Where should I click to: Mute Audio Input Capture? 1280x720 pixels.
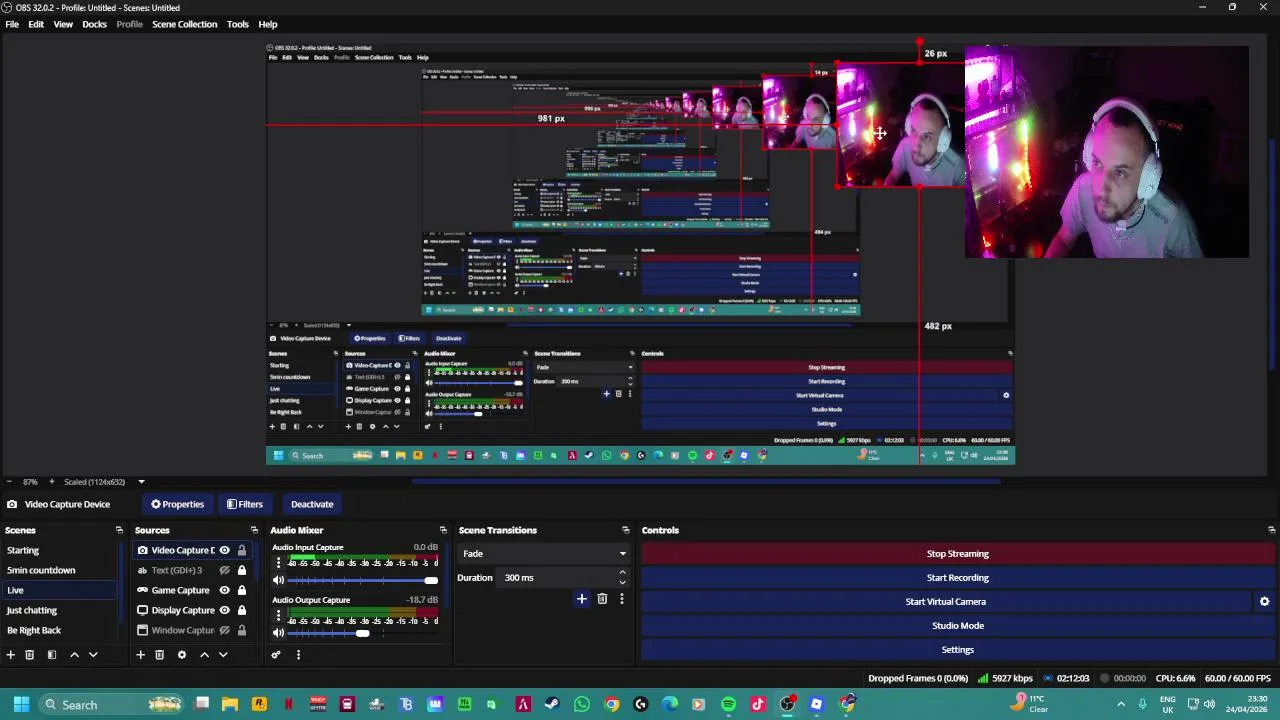pos(278,581)
